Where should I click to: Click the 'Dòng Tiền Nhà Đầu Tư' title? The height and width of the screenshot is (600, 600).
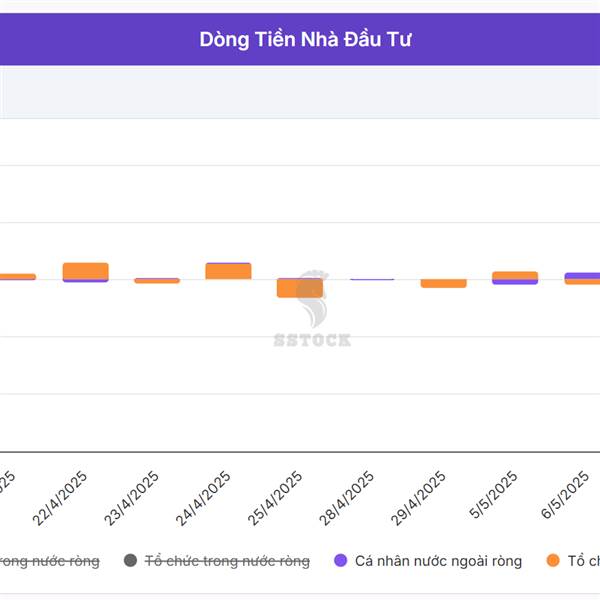(x=305, y=39)
